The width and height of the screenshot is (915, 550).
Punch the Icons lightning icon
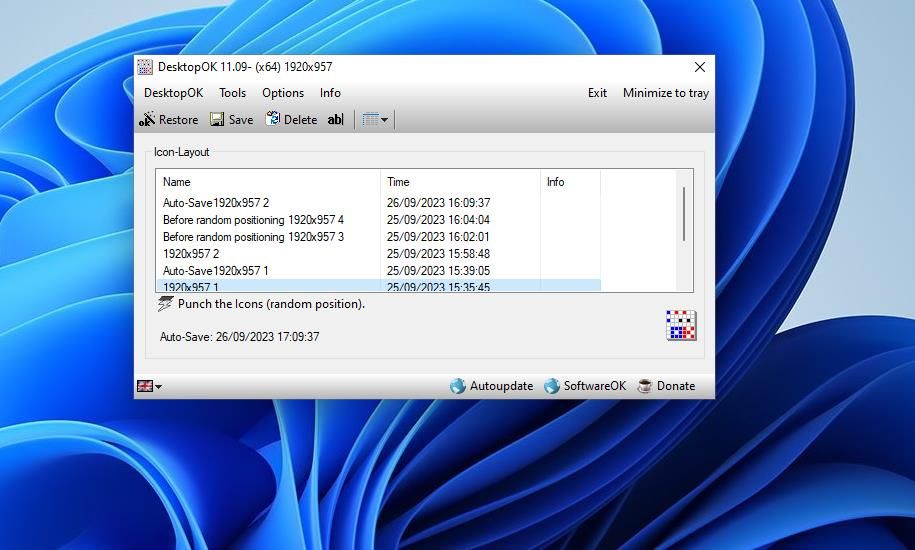166,304
